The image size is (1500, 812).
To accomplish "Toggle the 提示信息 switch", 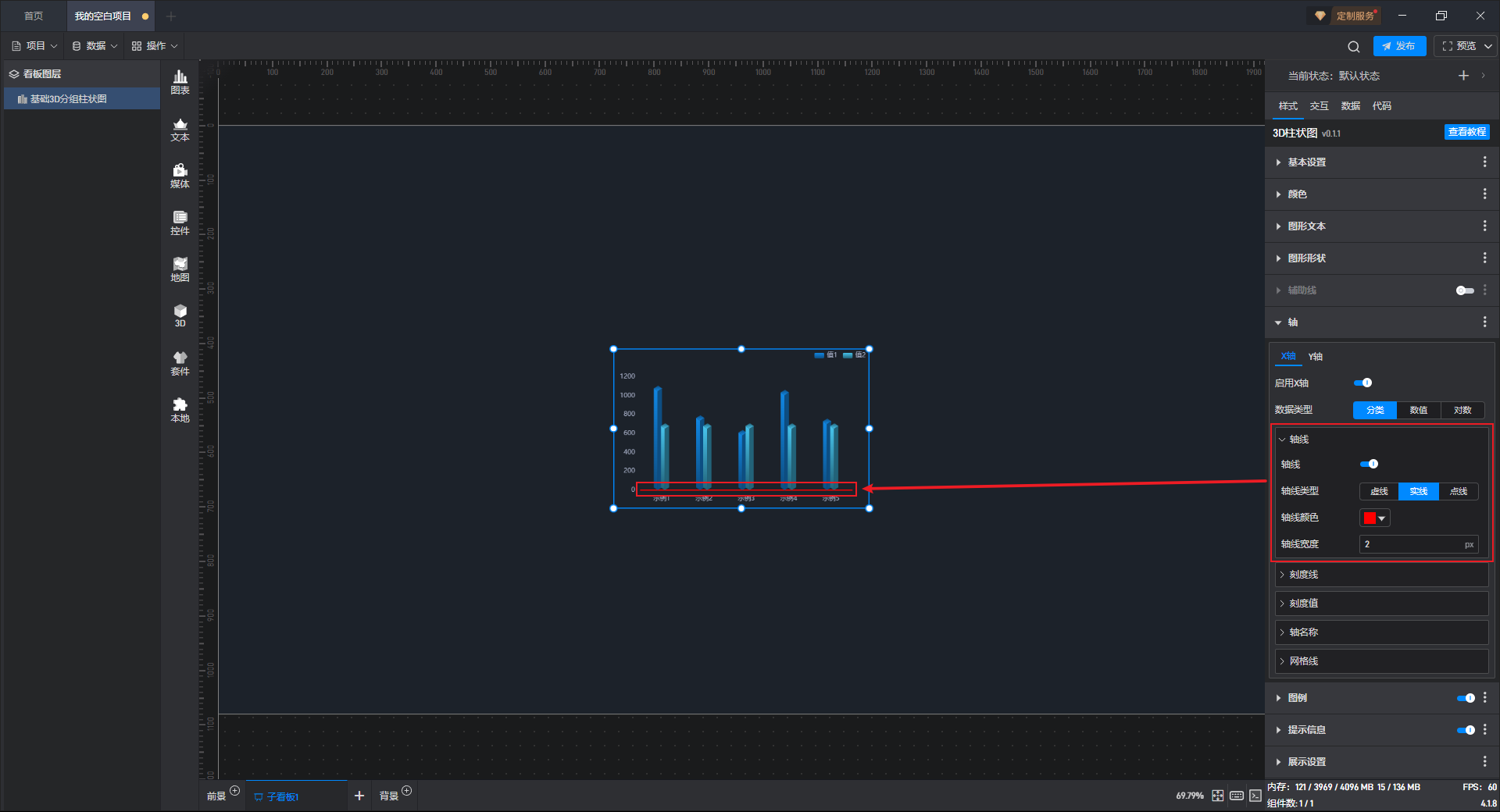I will [1466, 730].
